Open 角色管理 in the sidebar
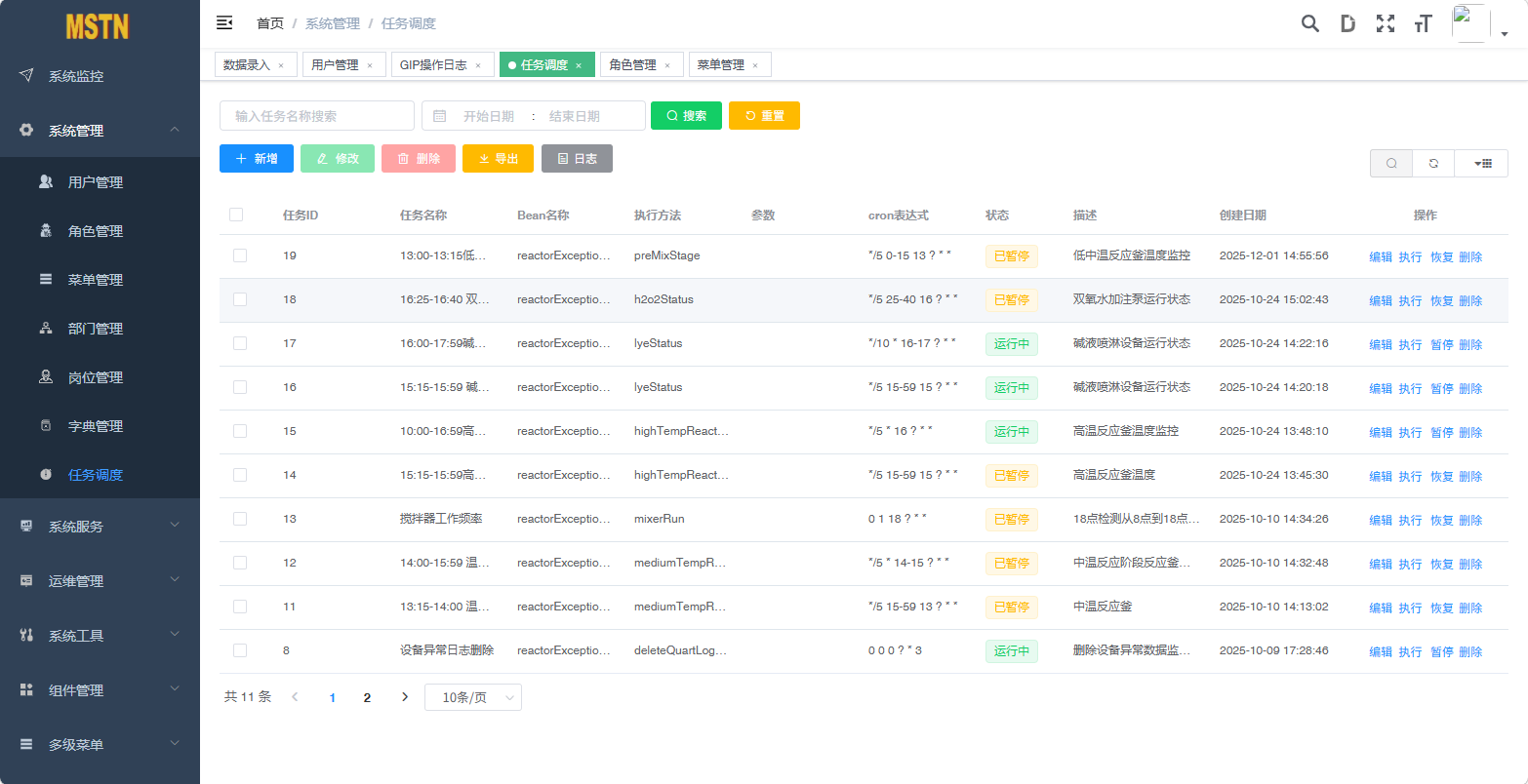This screenshot has width=1528, height=784. click(96, 231)
